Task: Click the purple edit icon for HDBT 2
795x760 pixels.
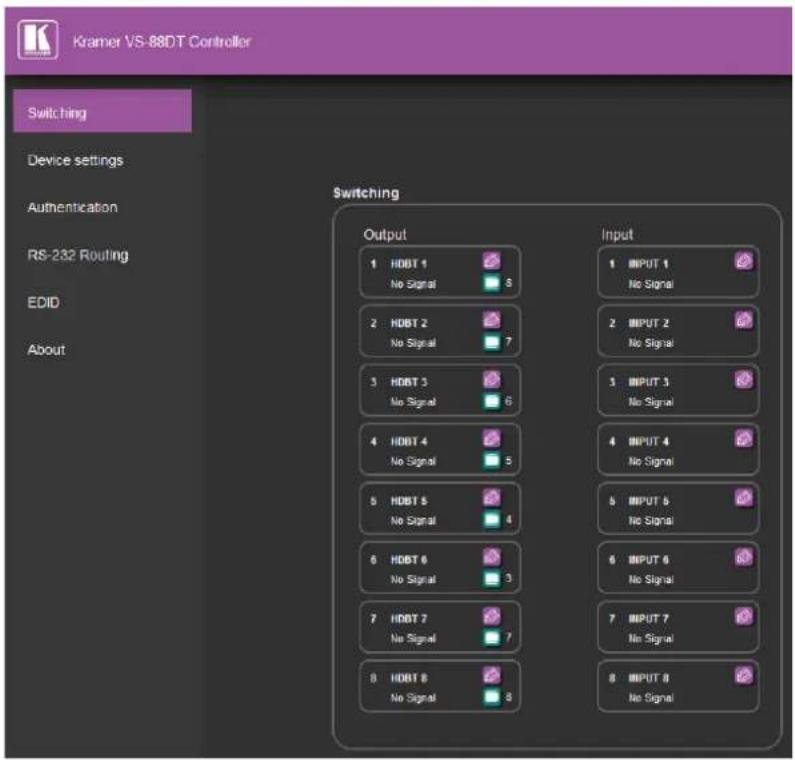Action: [491, 320]
